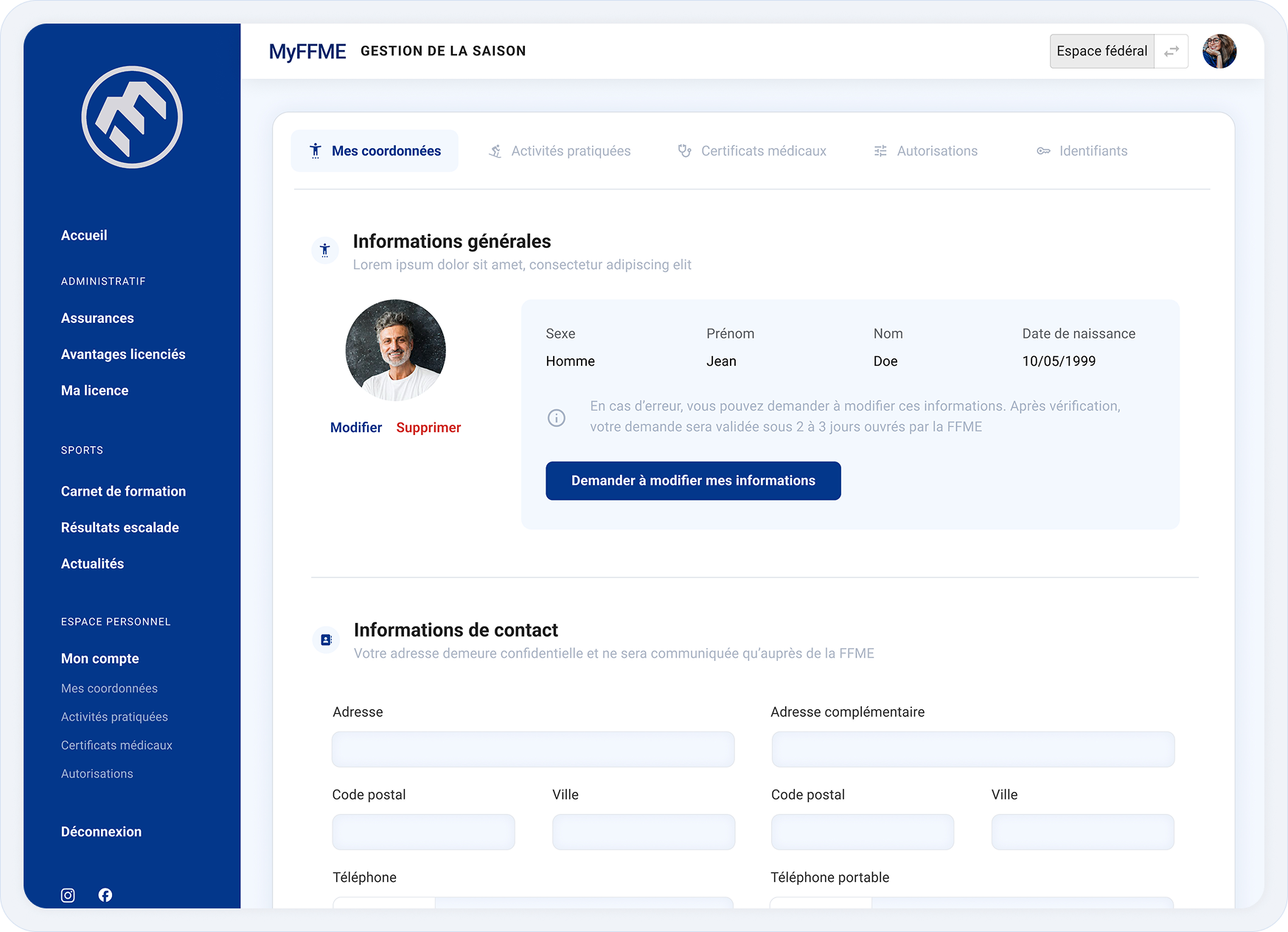
Task: Click the Modifier link under profile photo
Action: [x=356, y=428]
